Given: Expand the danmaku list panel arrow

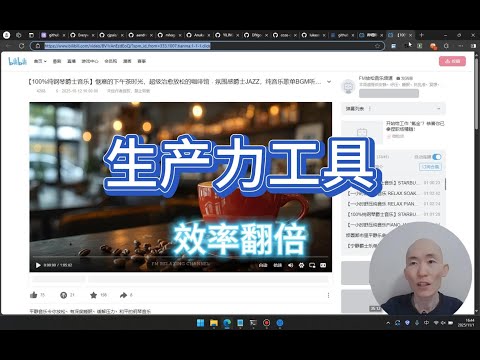Looking at the screenshot, I should click(438, 109).
